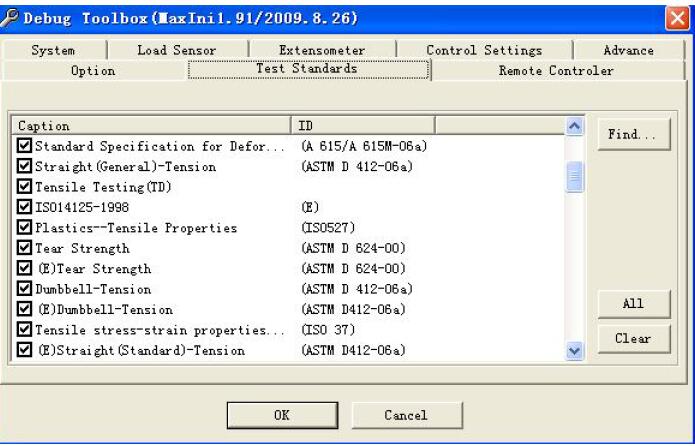Click the wrench icon in title bar

pyautogui.click(x=12, y=18)
